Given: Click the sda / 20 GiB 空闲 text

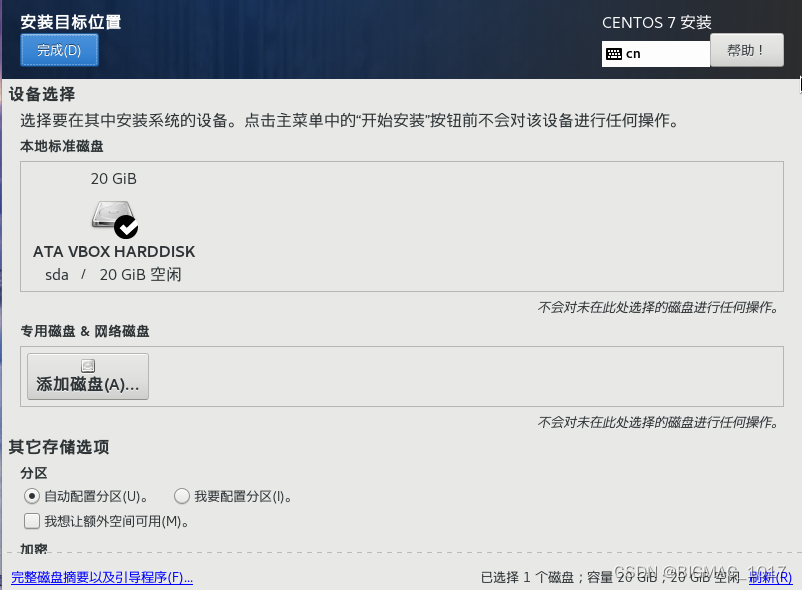Looking at the screenshot, I should (x=114, y=275).
